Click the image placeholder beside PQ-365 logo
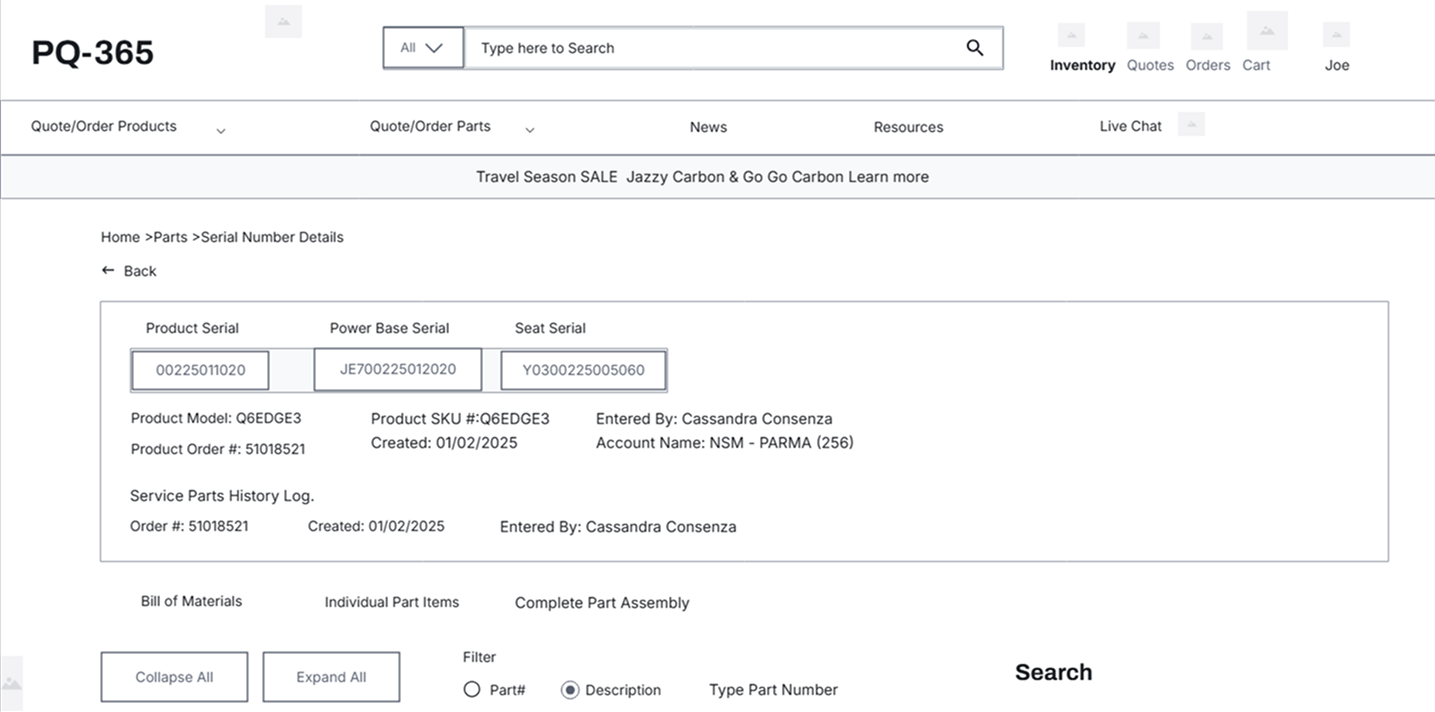The width and height of the screenshot is (1435, 712). click(x=283, y=21)
